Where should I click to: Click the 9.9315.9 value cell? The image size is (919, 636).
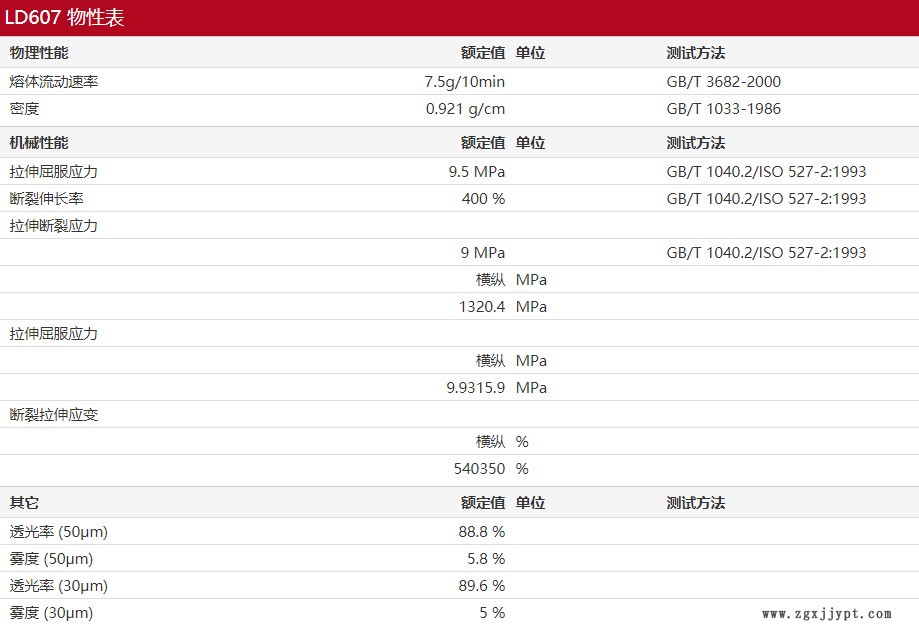475,388
